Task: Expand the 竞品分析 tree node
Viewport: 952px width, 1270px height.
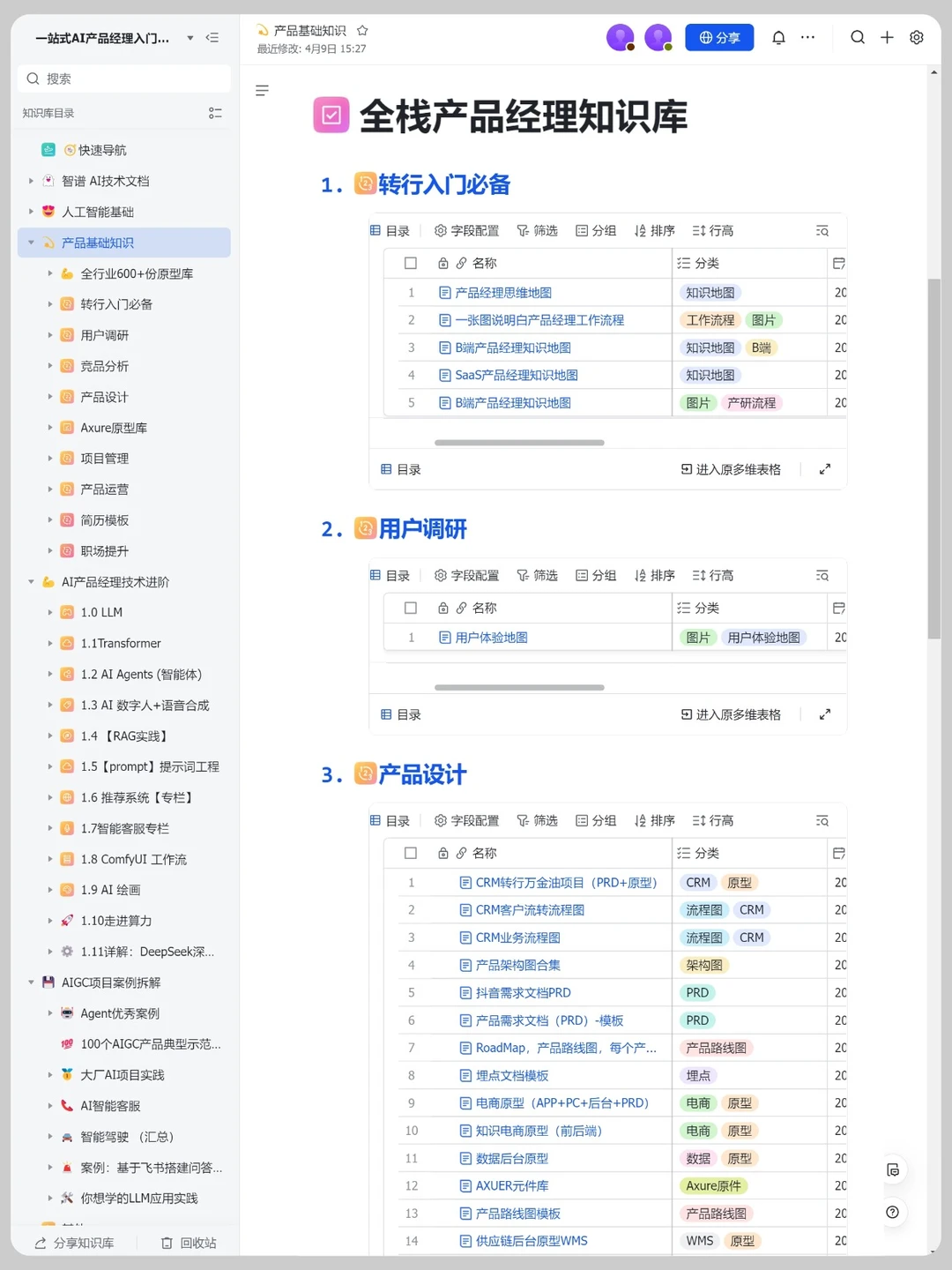Action: pos(50,366)
